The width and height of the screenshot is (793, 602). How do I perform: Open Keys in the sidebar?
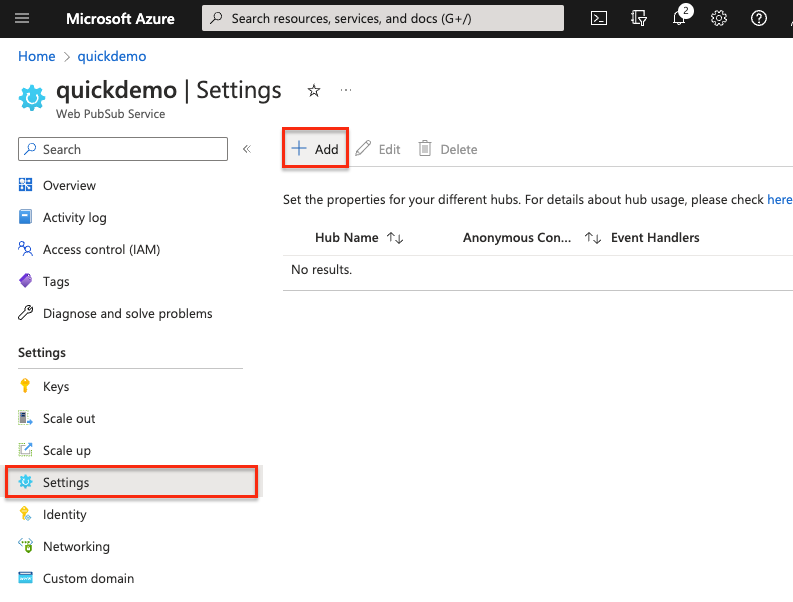coord(56,386)
